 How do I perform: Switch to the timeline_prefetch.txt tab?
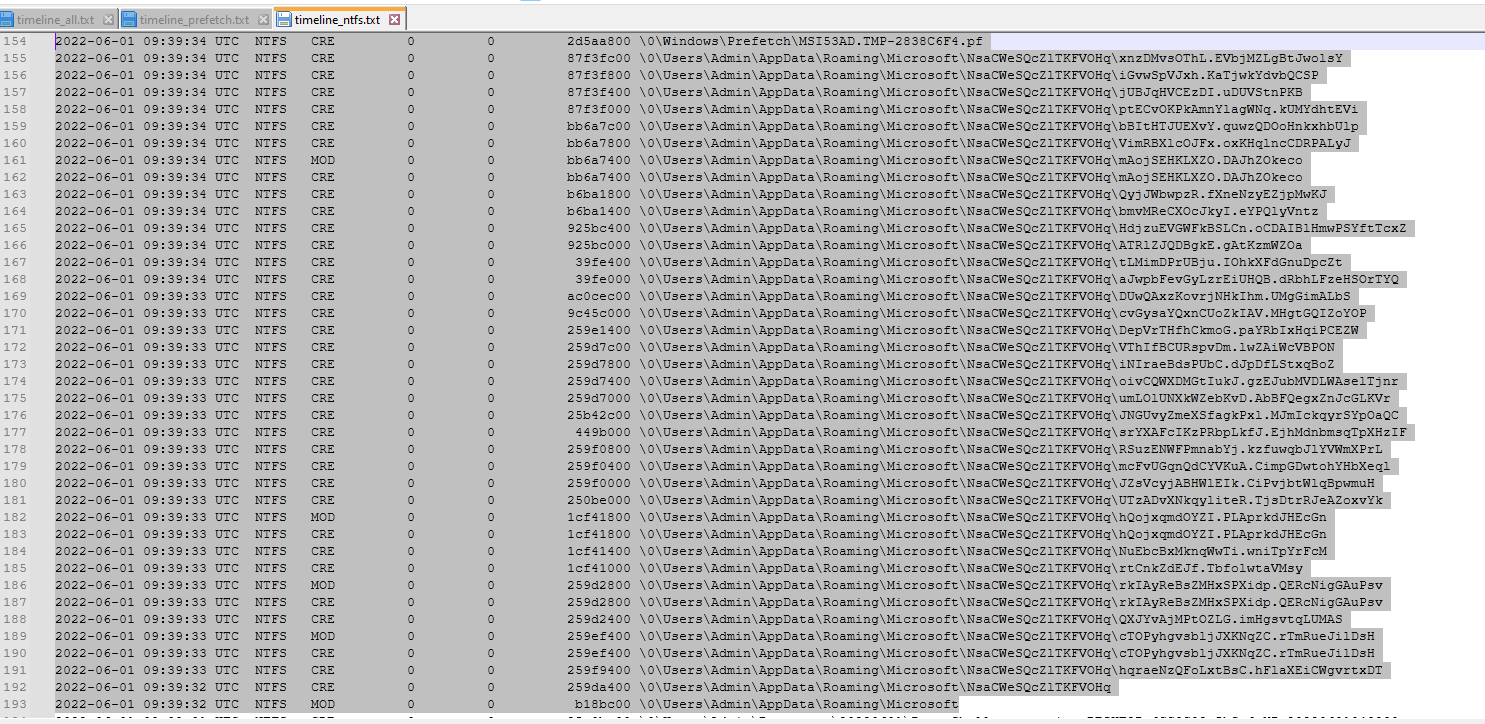tap(194, 20)
